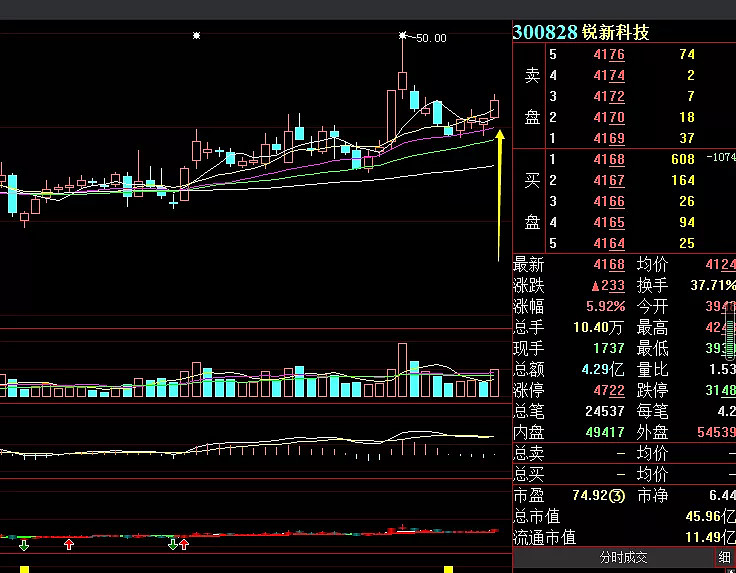
Task: Click the red triangle beside 涨跌 233
Action: (595, 285)
